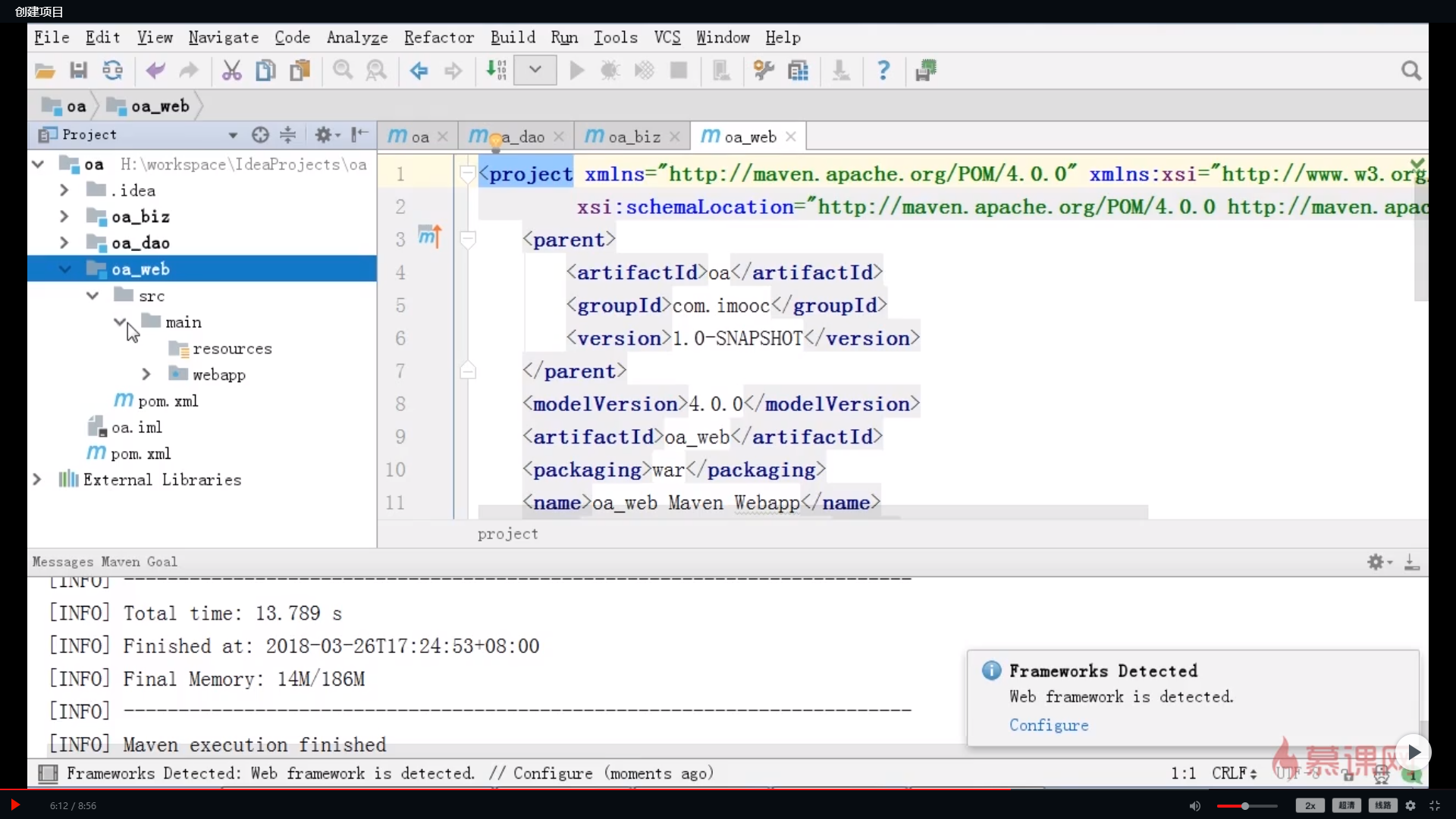Screen dimensions: 1456x819
Task: Expand the oa_dao module
Action: [64, 243]
